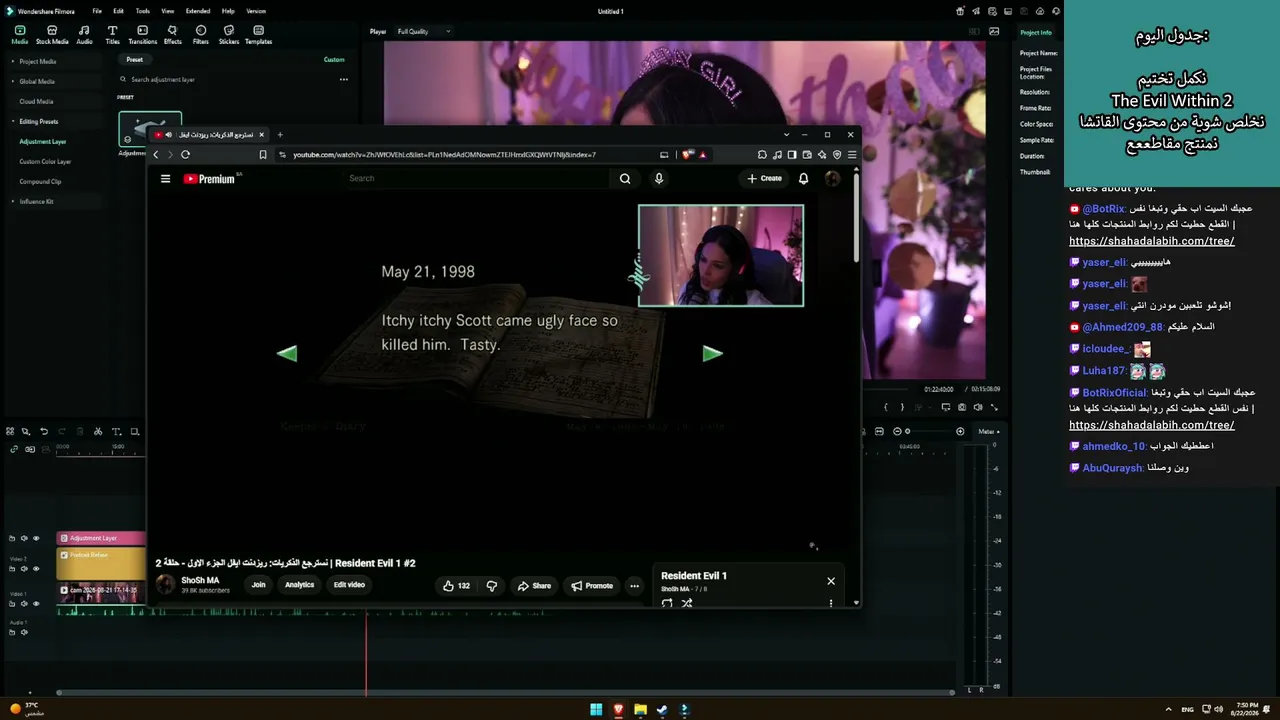Open Filmora Tools menu
This screenshot has height=720, width=1280.
tap(143, 11)
